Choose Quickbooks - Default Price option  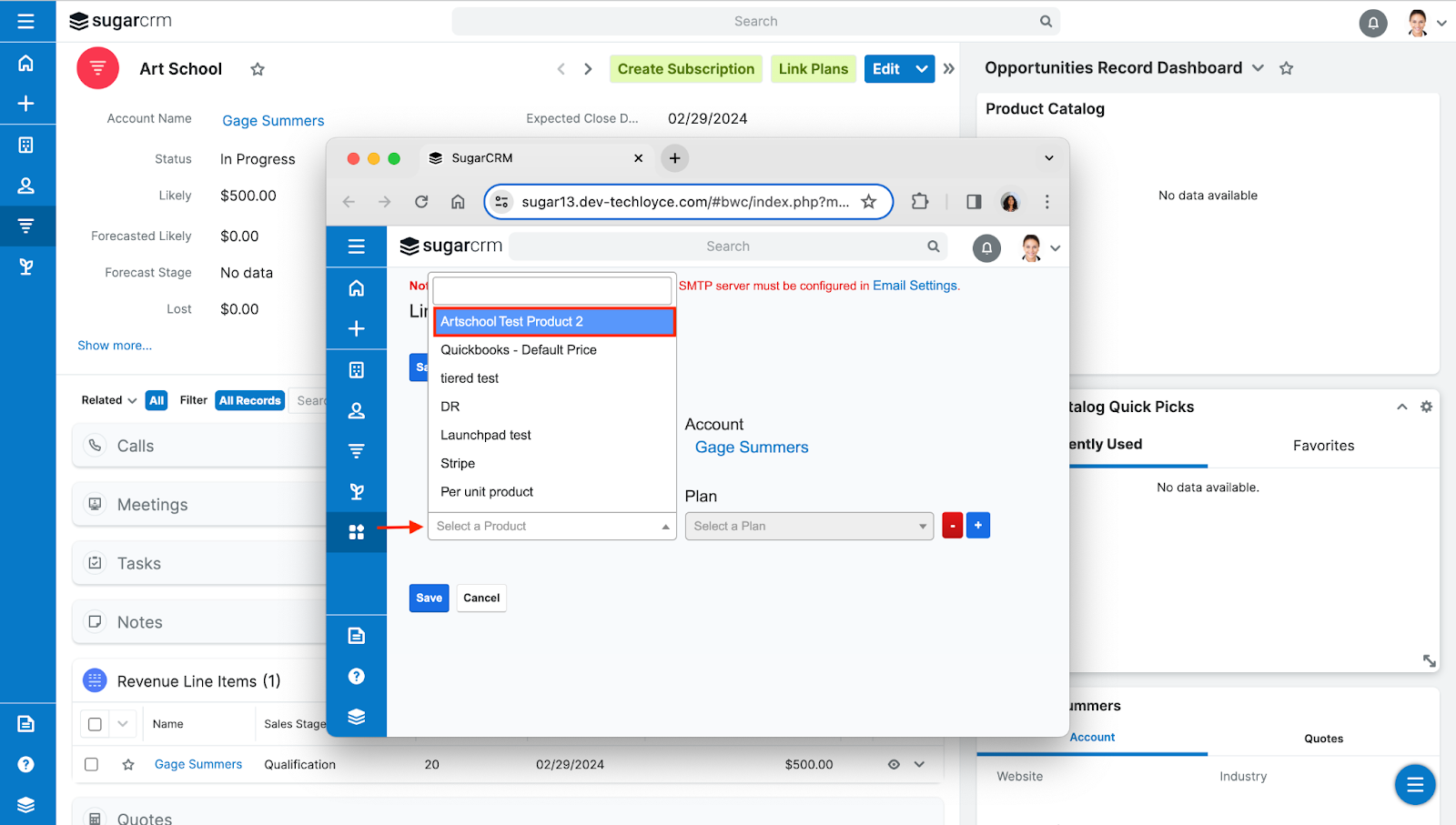pos(554,350)
